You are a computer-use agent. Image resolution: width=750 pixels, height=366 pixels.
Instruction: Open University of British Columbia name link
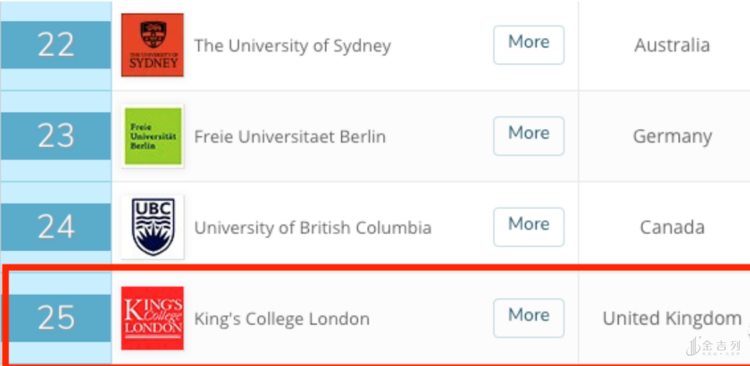pos(313,228)
